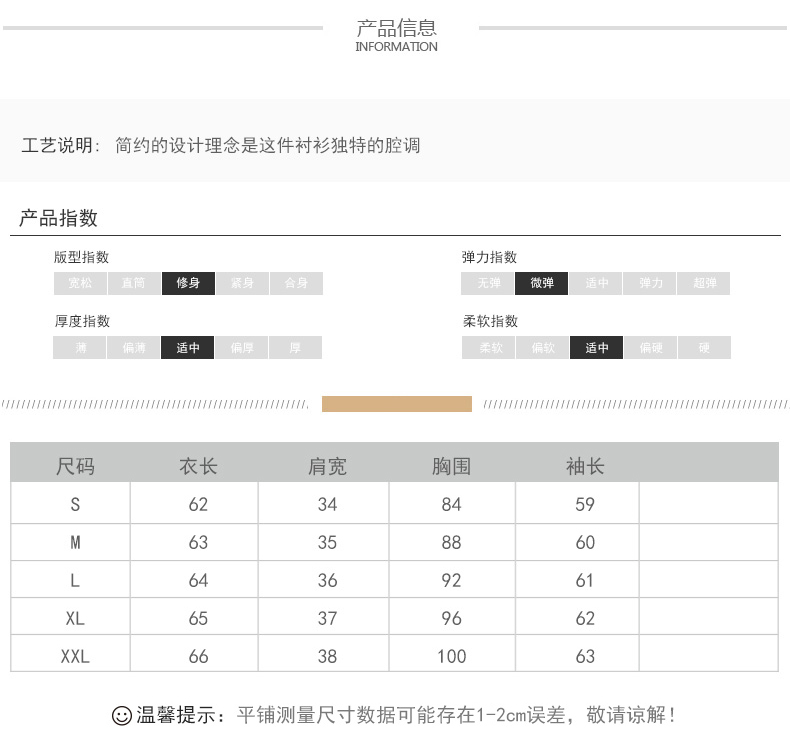Screen dimensions: 790x751
Task: Click the 尺码 column header
Action: click(75, 466)
